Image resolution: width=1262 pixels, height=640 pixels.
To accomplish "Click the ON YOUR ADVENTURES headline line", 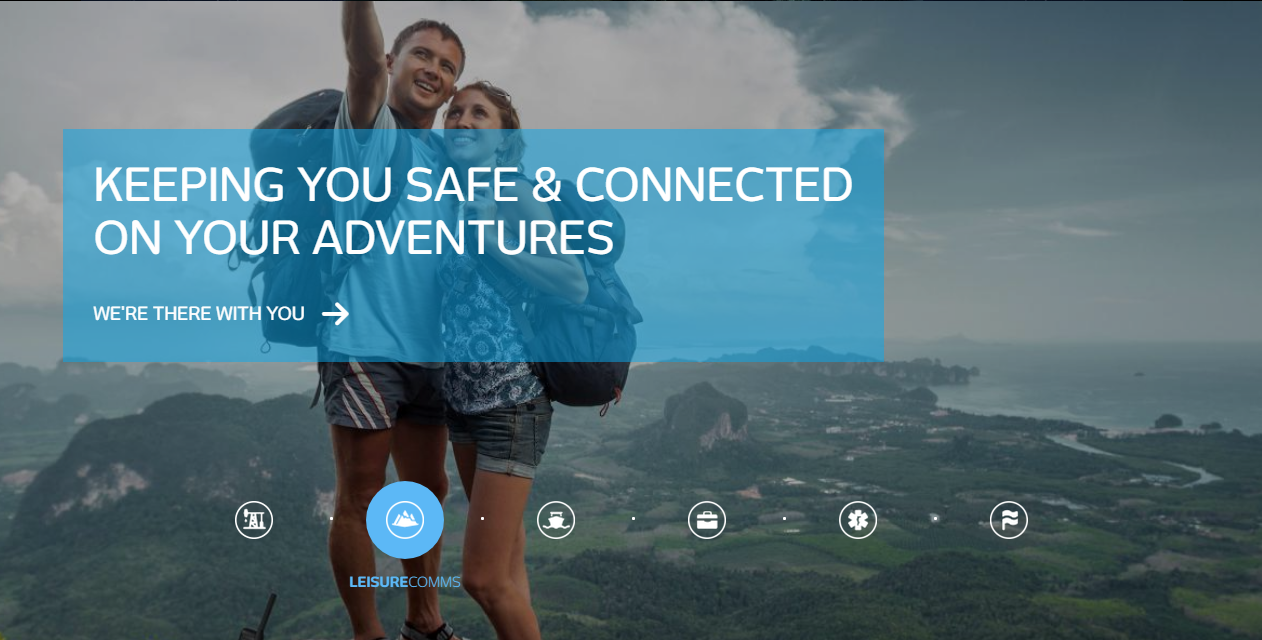I will click(x=354, y=238).
